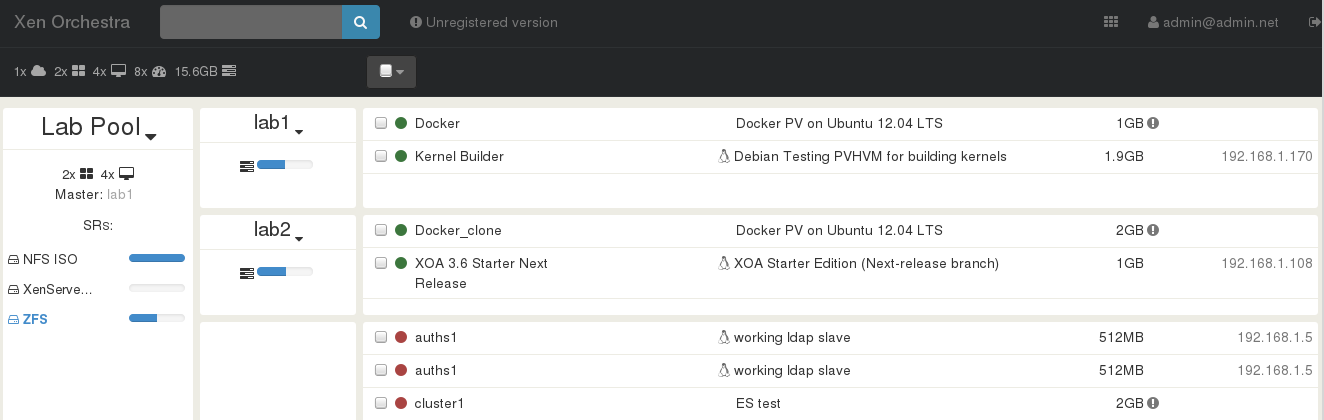Click the warning icon beside Docker 1GB
Viewport: 1324px width, 420px height.
click(1153, 123)
